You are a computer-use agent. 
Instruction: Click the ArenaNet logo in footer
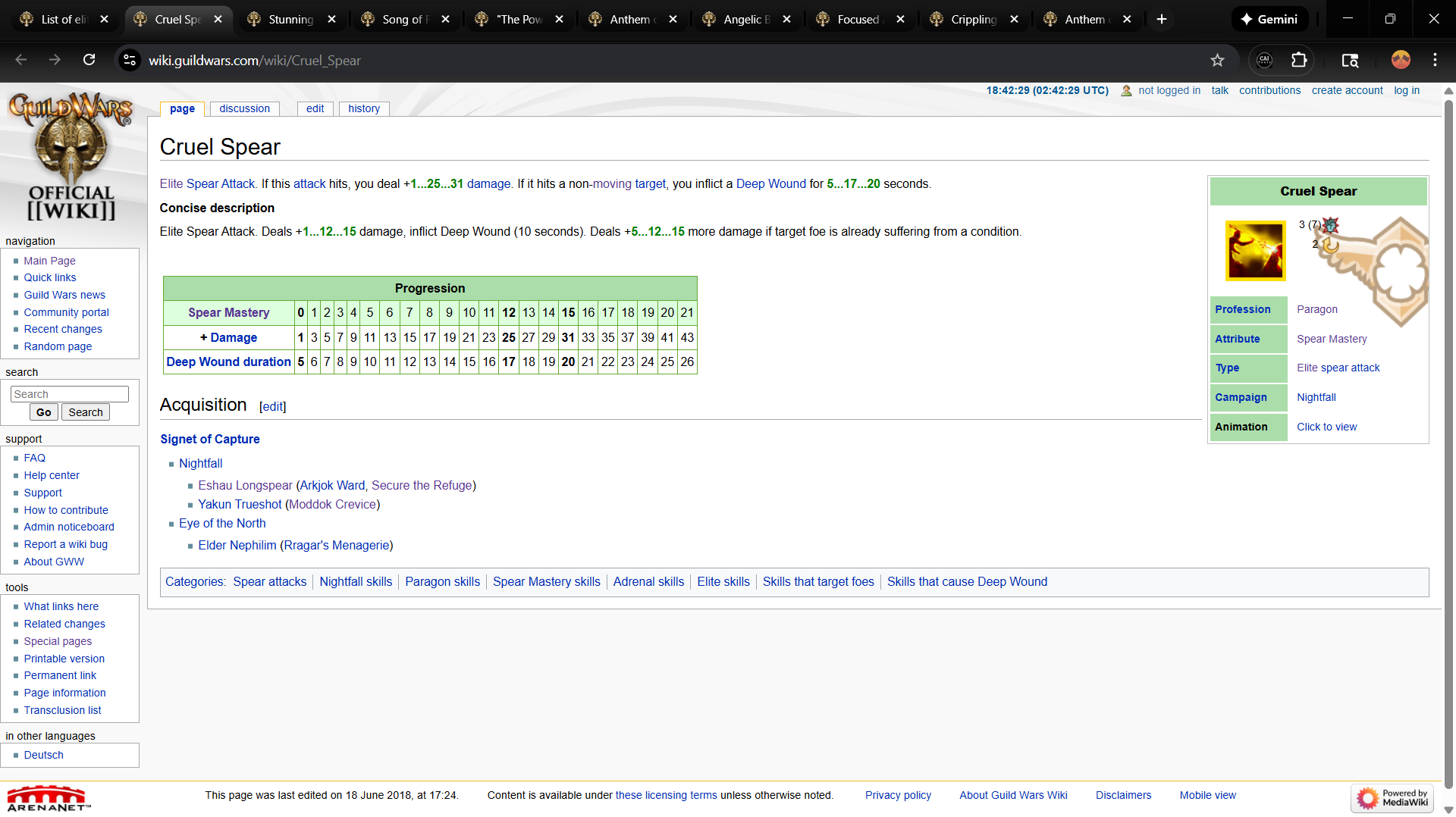49,798
